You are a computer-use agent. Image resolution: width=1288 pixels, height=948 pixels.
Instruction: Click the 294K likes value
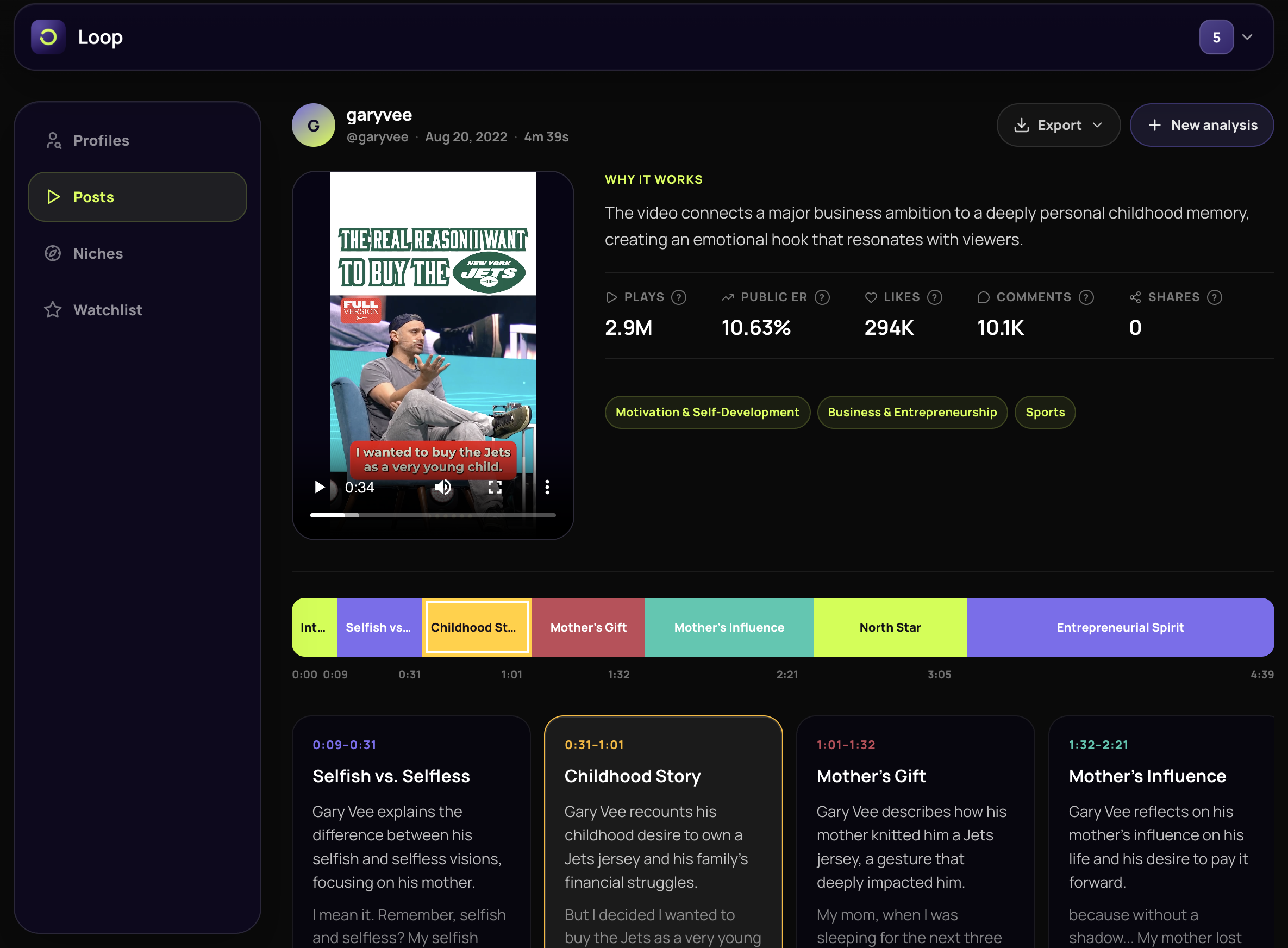889,328
